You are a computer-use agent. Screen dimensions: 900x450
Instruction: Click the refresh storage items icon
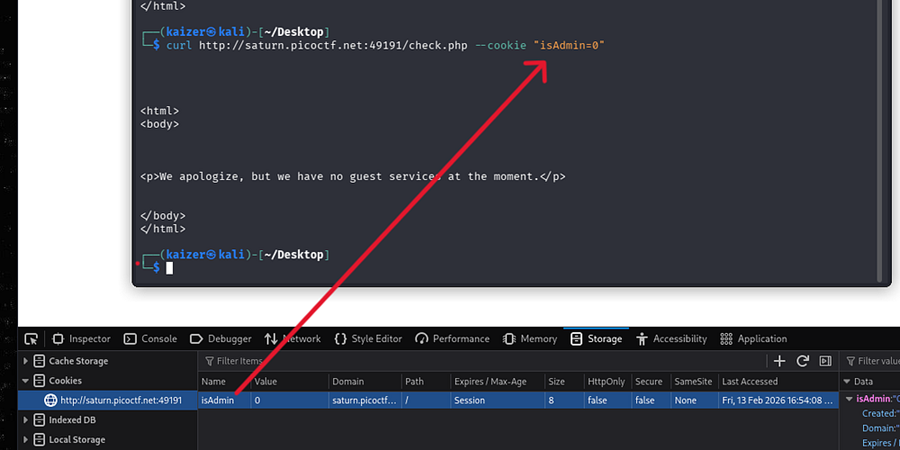(802, 361)
